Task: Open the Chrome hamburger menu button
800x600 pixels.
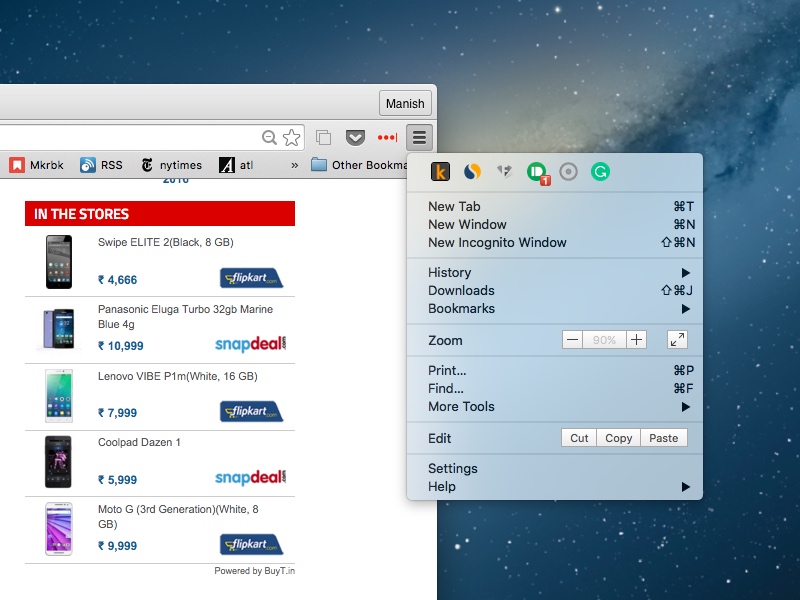Action: coord(419,137)
